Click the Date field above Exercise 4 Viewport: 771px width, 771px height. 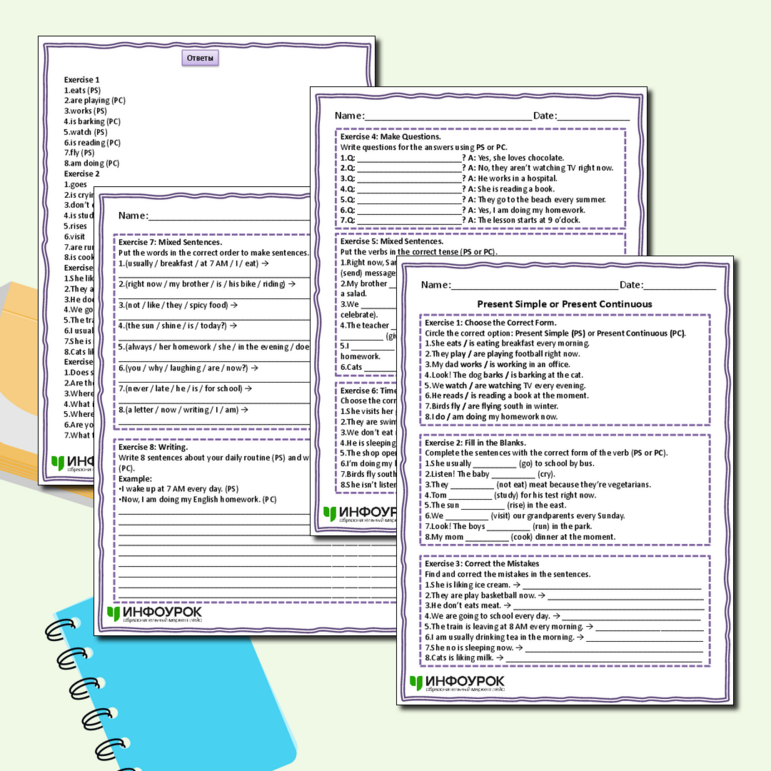coord(594,117)
